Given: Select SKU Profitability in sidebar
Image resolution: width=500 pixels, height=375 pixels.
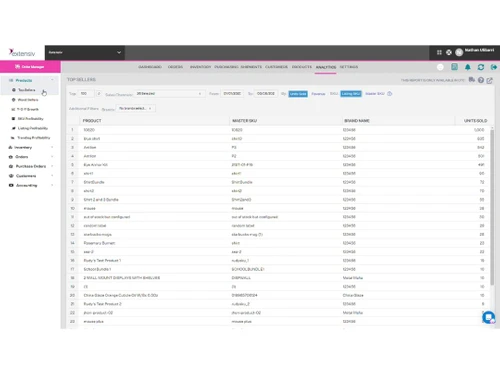Looking at the screenshot, I should tap(30, 119).
